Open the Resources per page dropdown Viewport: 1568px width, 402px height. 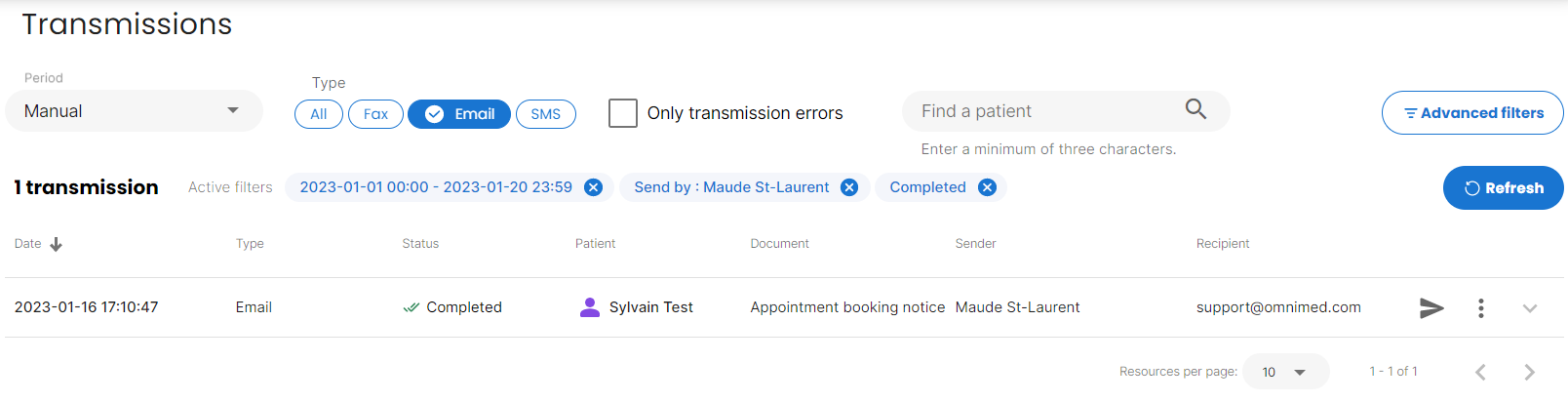1286,372
